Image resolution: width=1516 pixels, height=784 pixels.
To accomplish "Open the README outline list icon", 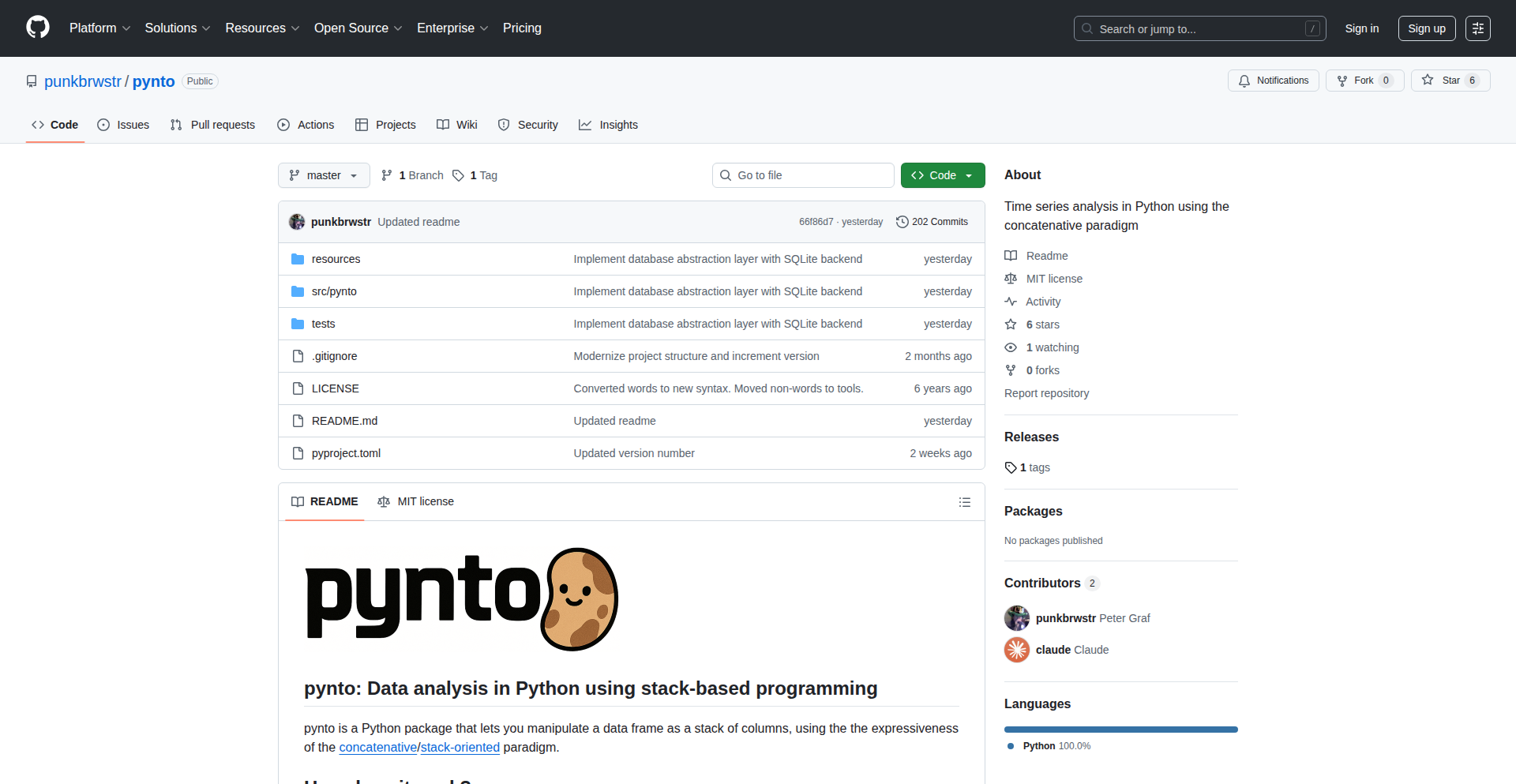I will (964, 502).
